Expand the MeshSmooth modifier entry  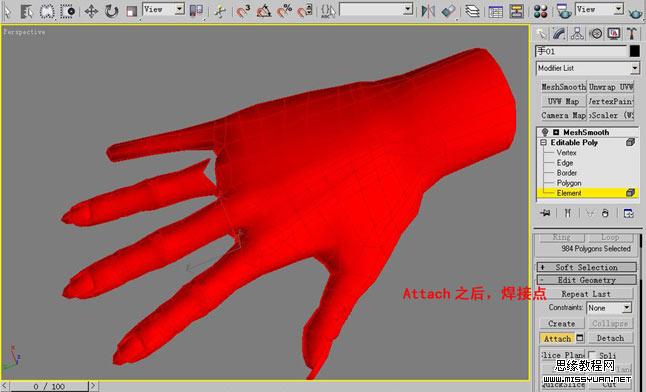[x=556, y=132]
